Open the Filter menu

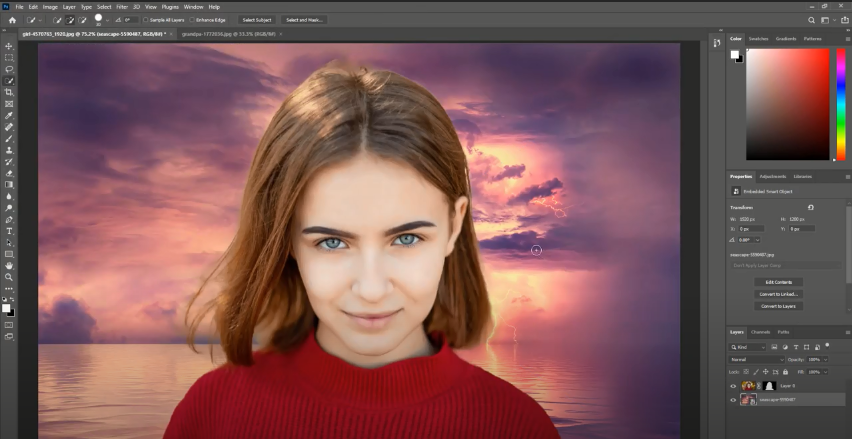coord(121,6)
